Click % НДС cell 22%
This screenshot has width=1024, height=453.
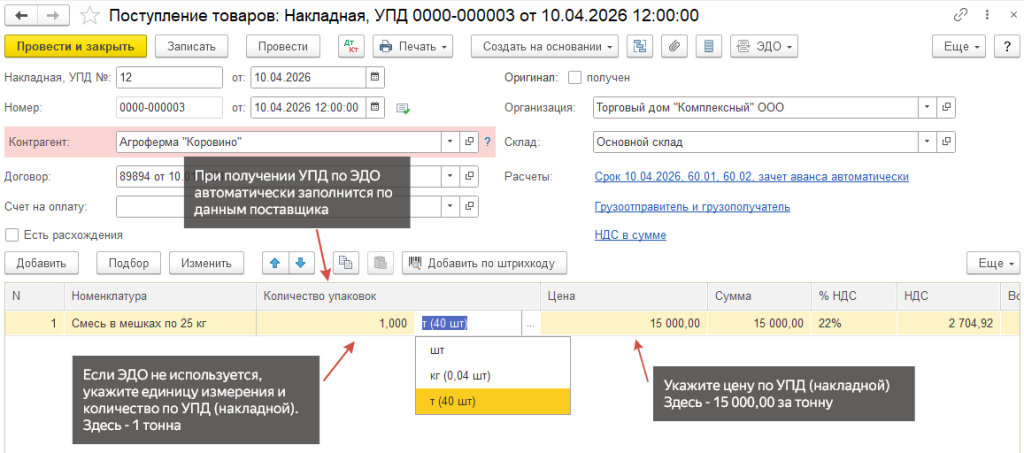[x=854, y=324]
